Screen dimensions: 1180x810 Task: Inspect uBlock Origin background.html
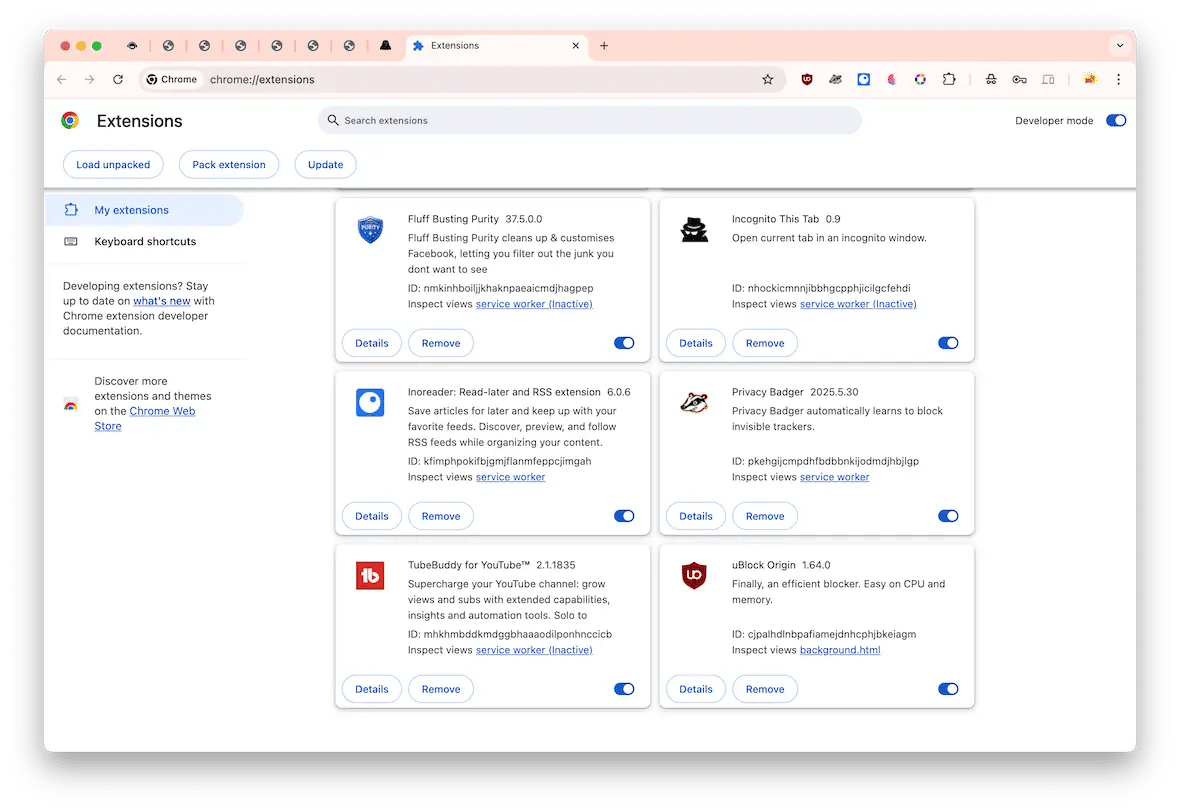pos(840,650)
